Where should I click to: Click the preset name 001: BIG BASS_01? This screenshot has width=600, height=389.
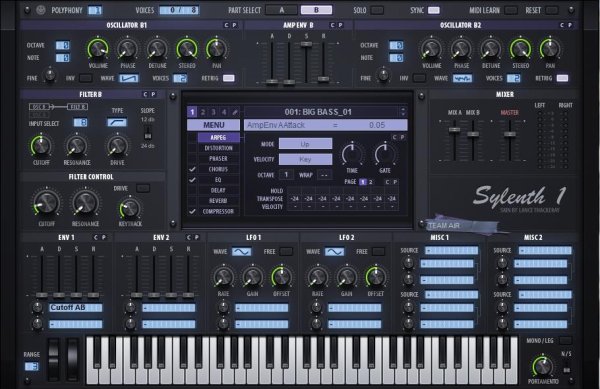click(318, 112)
